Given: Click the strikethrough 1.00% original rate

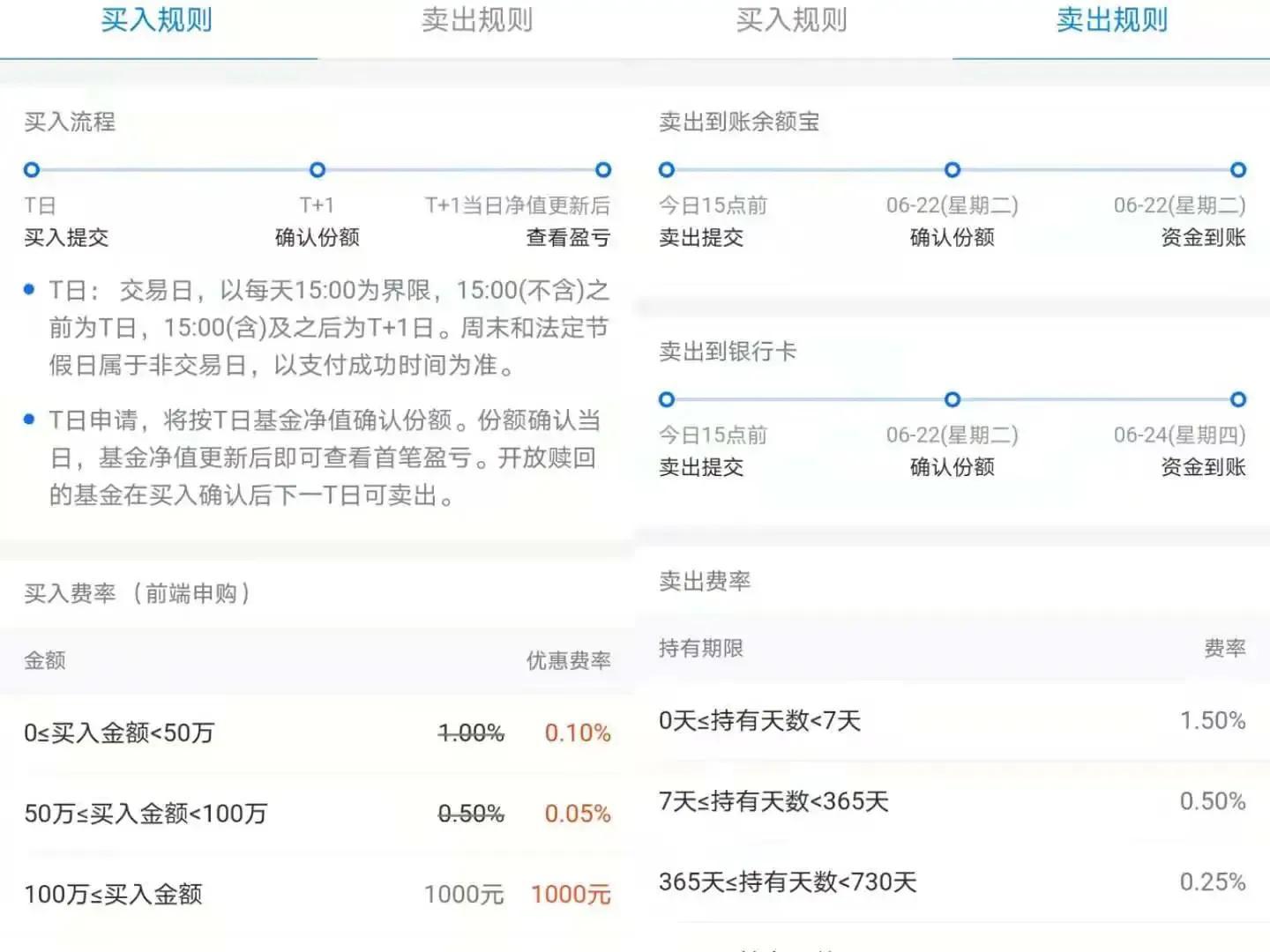Looking at the screenshot, I should tap(468, 733).
